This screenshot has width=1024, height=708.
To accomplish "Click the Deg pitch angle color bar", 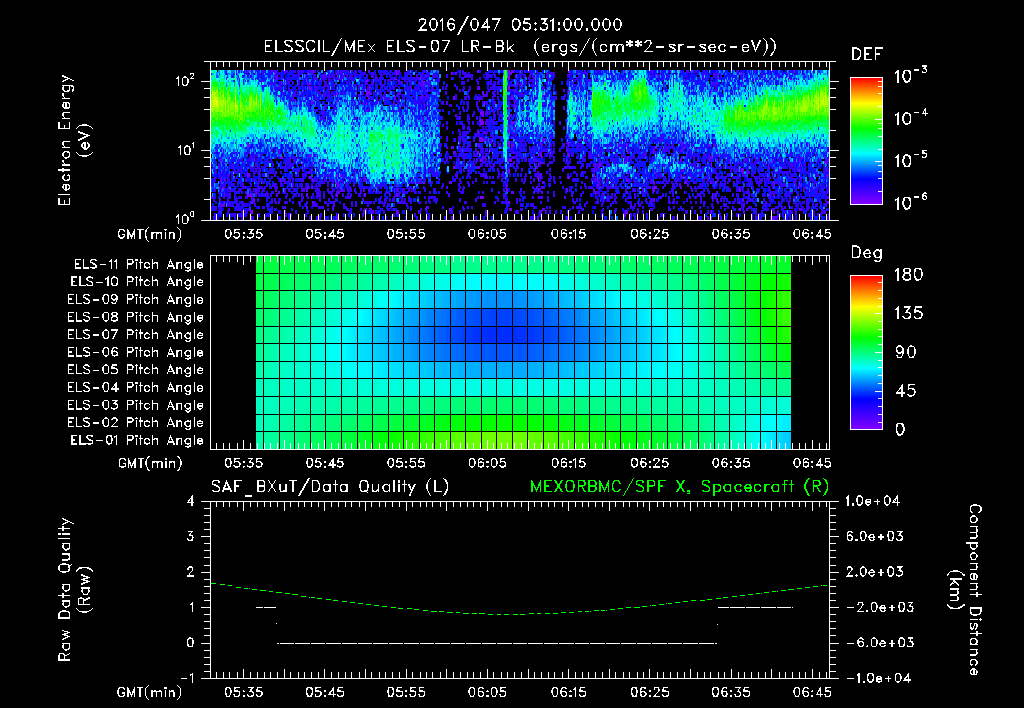I will [x=866, y=352].
